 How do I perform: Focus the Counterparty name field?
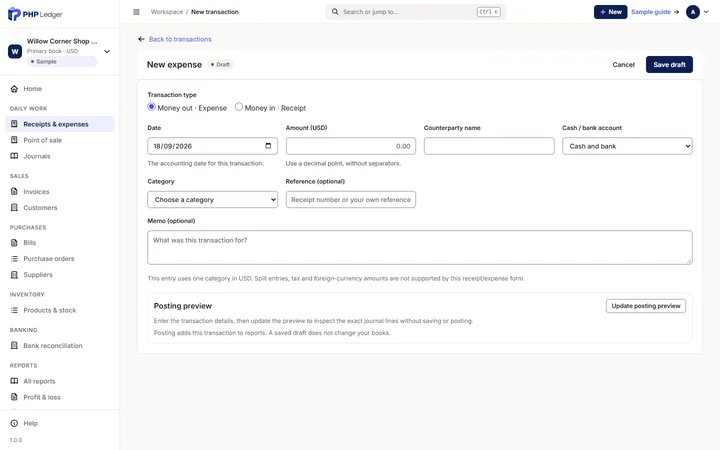click(x=489, y=146)
